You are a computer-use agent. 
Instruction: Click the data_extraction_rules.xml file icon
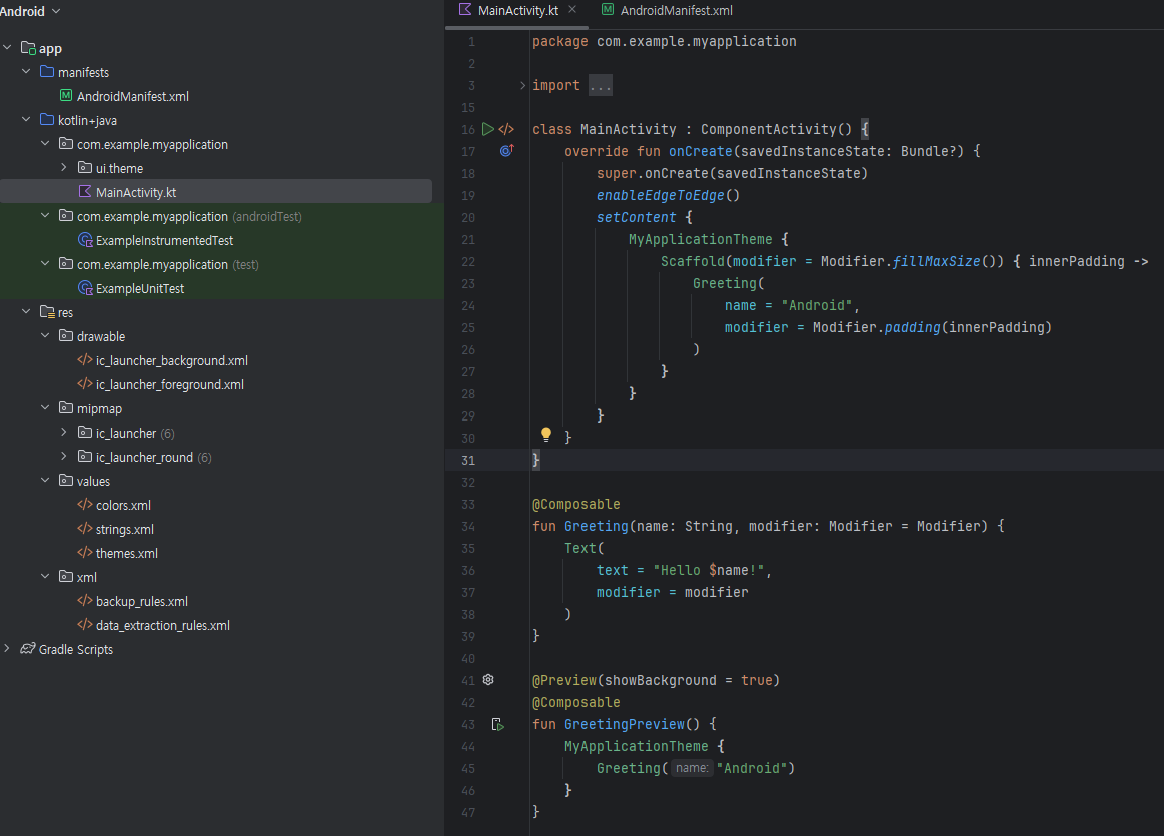click(85, 625)
